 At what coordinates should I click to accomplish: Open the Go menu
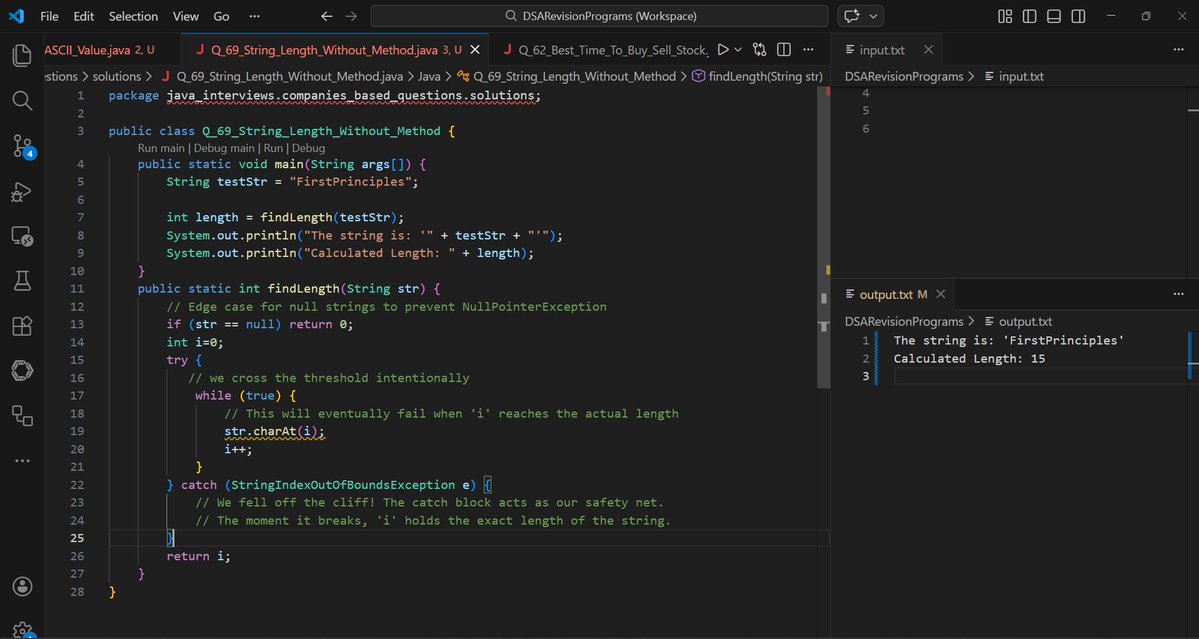(221, 16)
